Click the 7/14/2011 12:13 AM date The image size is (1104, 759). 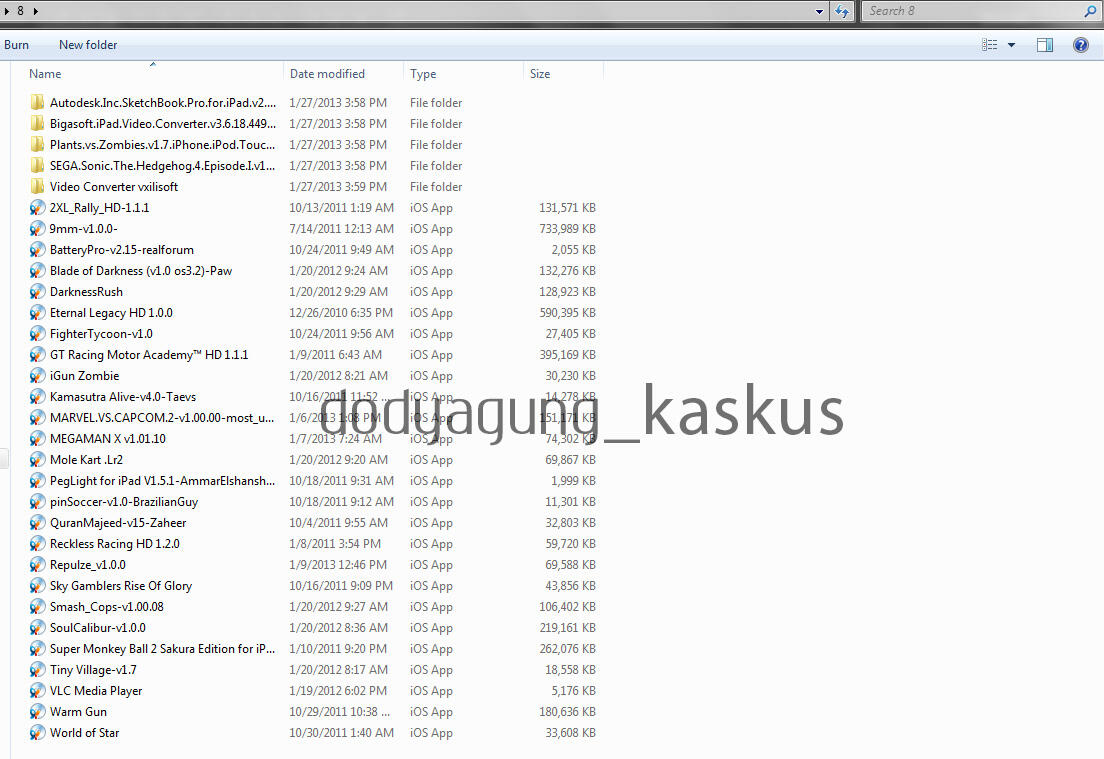click(x=341, y=229)
